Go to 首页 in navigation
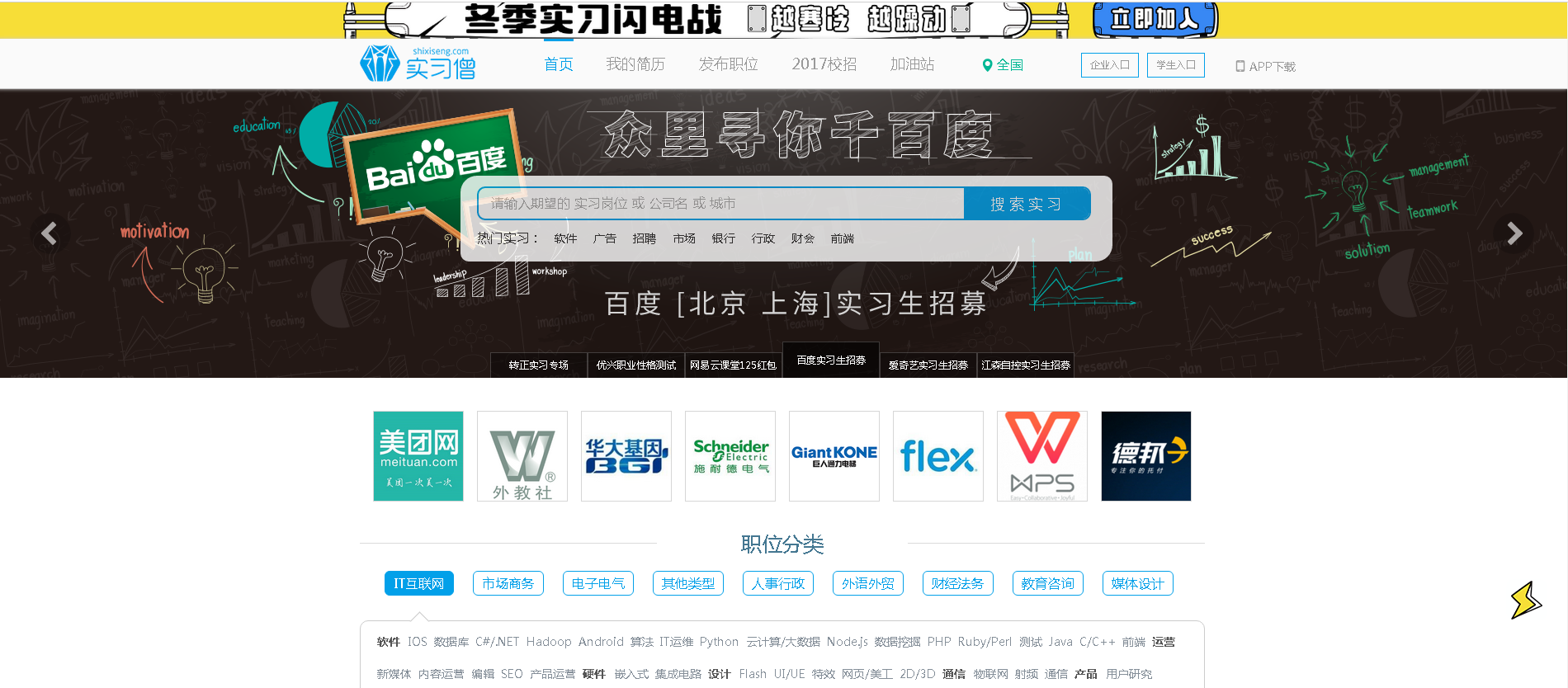The height and width of the screenshot is (688, 1568). (x=559, y=64)
